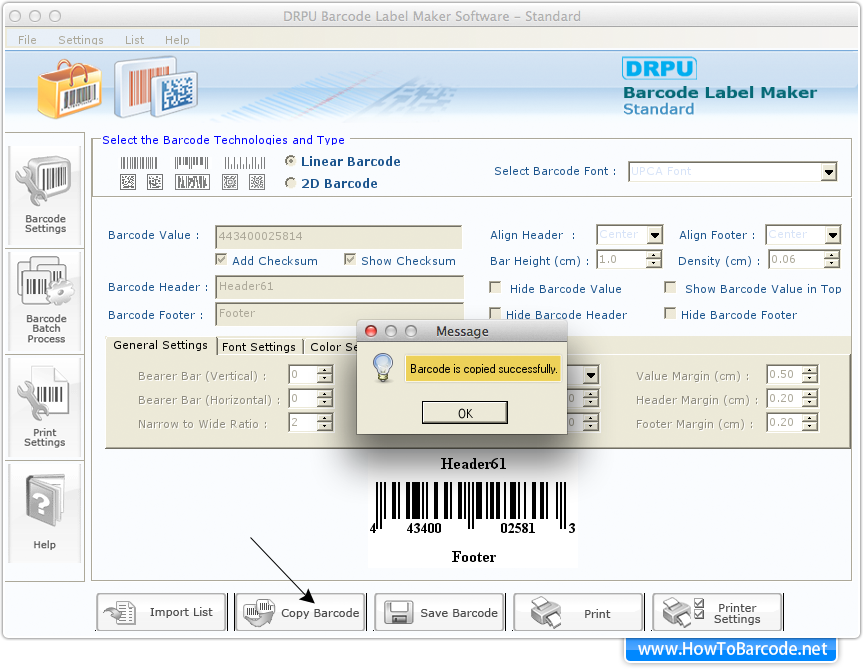Click the Printer Settings button

click(x=717, y=612)
